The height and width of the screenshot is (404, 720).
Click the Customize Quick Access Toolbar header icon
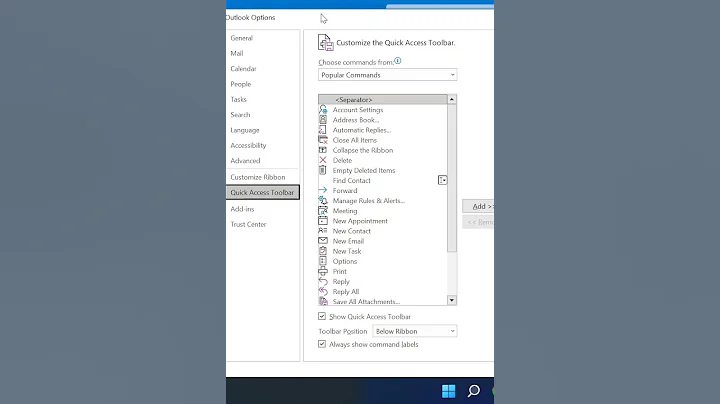(326, 43)
